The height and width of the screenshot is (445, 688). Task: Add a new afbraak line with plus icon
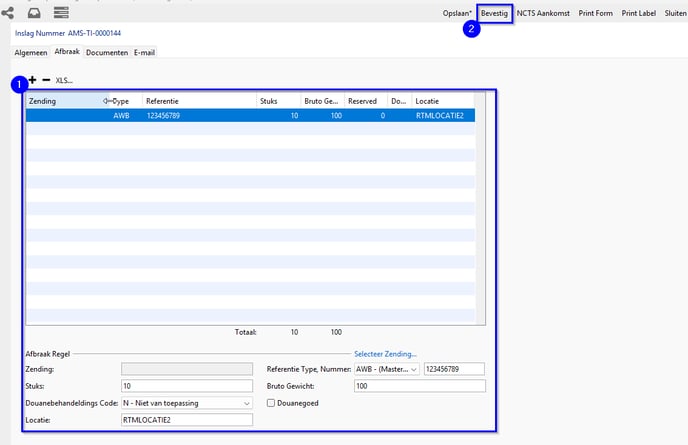point(32,80)
